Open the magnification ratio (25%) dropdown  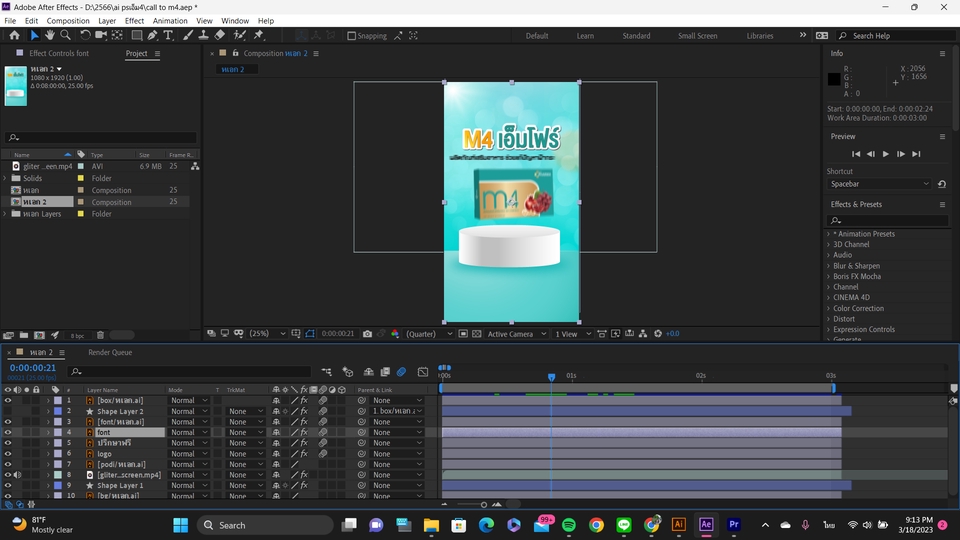[268, 334]
